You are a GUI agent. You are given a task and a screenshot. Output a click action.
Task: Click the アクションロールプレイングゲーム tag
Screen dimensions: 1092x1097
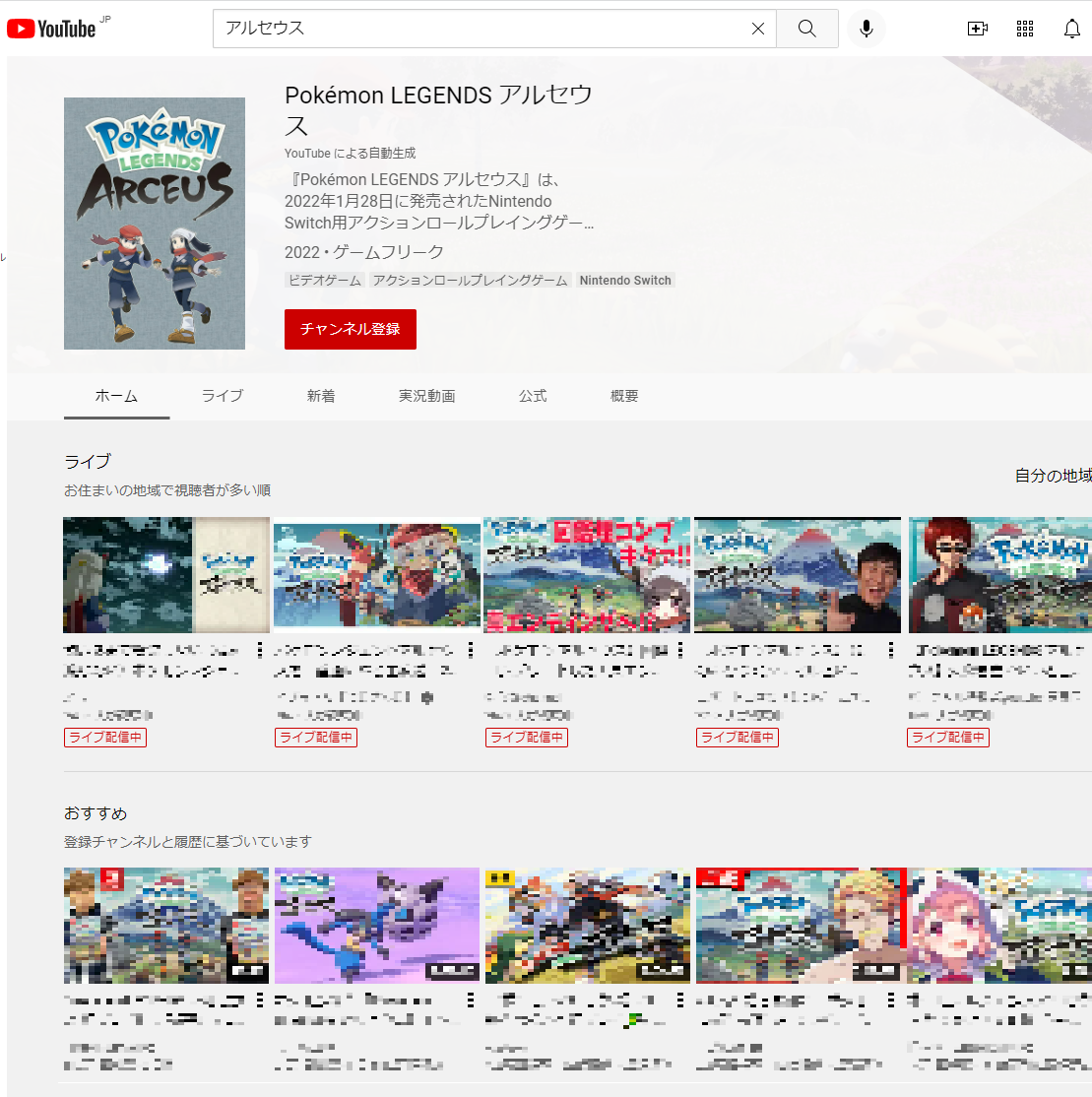click(470, 281)
